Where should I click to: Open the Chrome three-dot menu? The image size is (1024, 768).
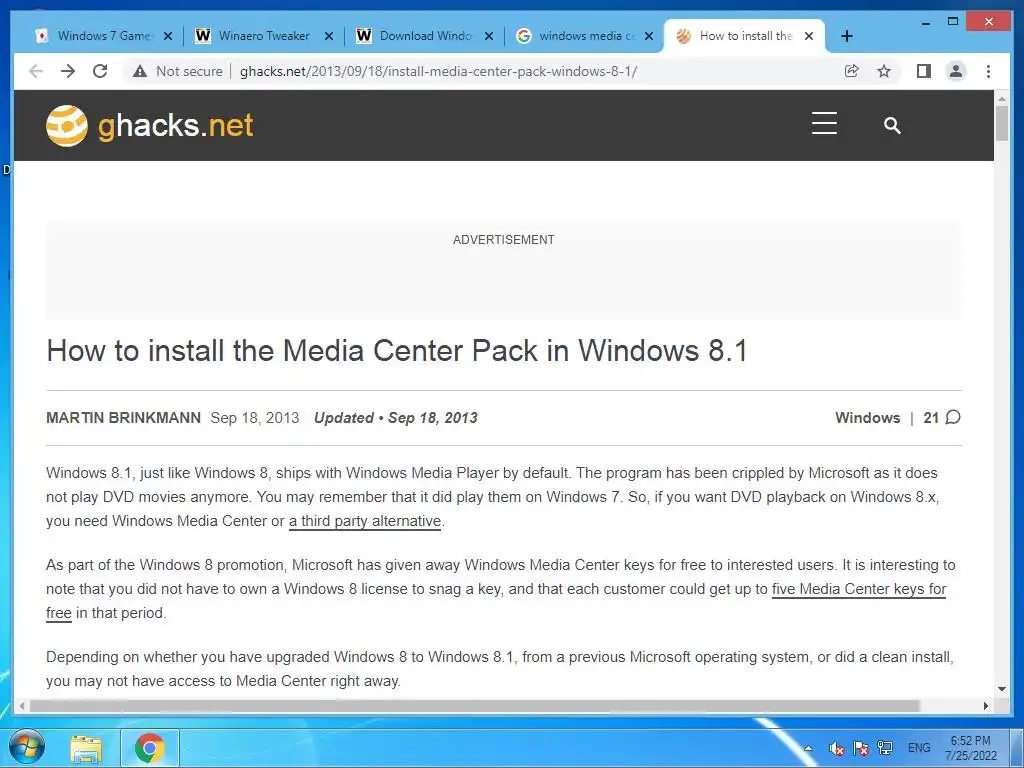988,71
